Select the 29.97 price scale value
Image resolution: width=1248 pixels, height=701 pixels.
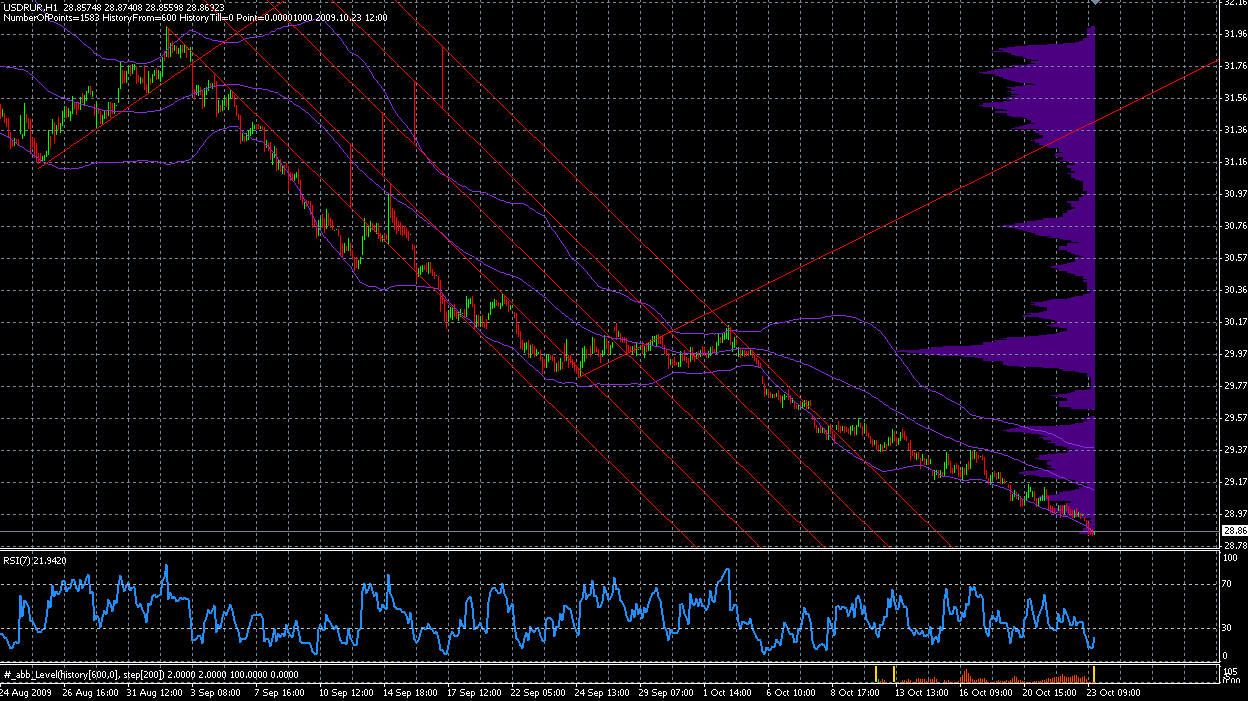pyautogui.click(x=1234, y=353)
